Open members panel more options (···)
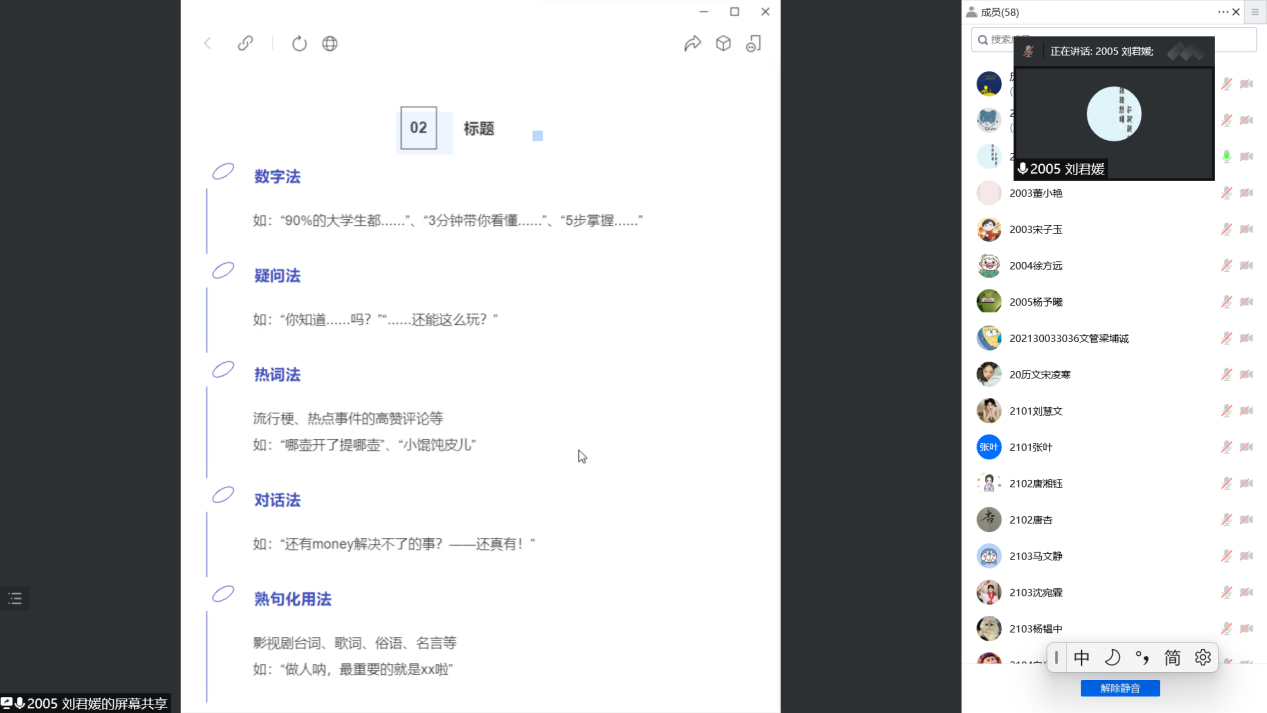This screenshot has height=713, width=1267. coord(1222,12)
